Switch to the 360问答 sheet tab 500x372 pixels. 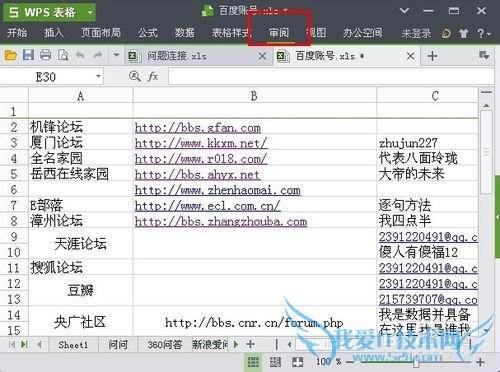point(165,345)
